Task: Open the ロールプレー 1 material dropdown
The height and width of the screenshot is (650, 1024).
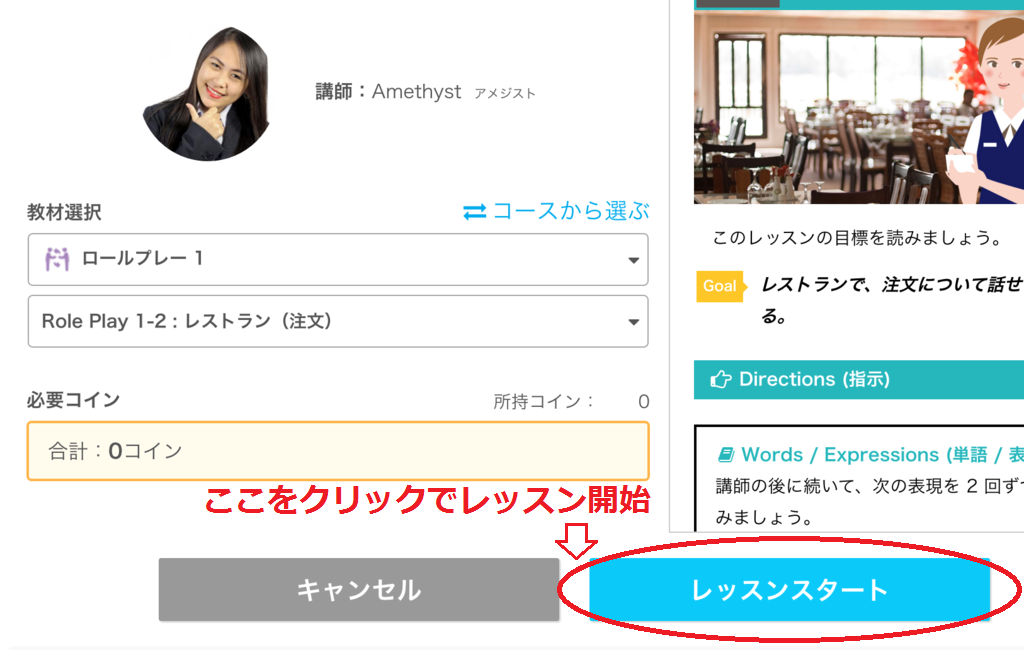Action: click(338, 259)
